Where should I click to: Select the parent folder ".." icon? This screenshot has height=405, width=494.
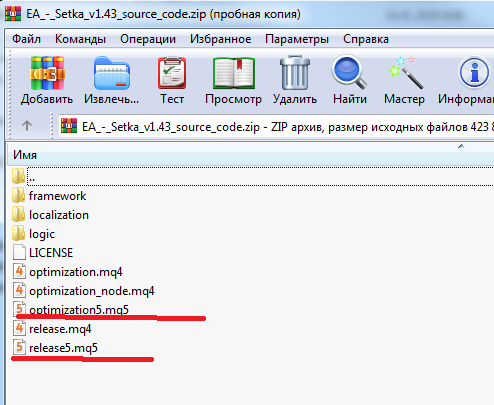coord(19,176)
